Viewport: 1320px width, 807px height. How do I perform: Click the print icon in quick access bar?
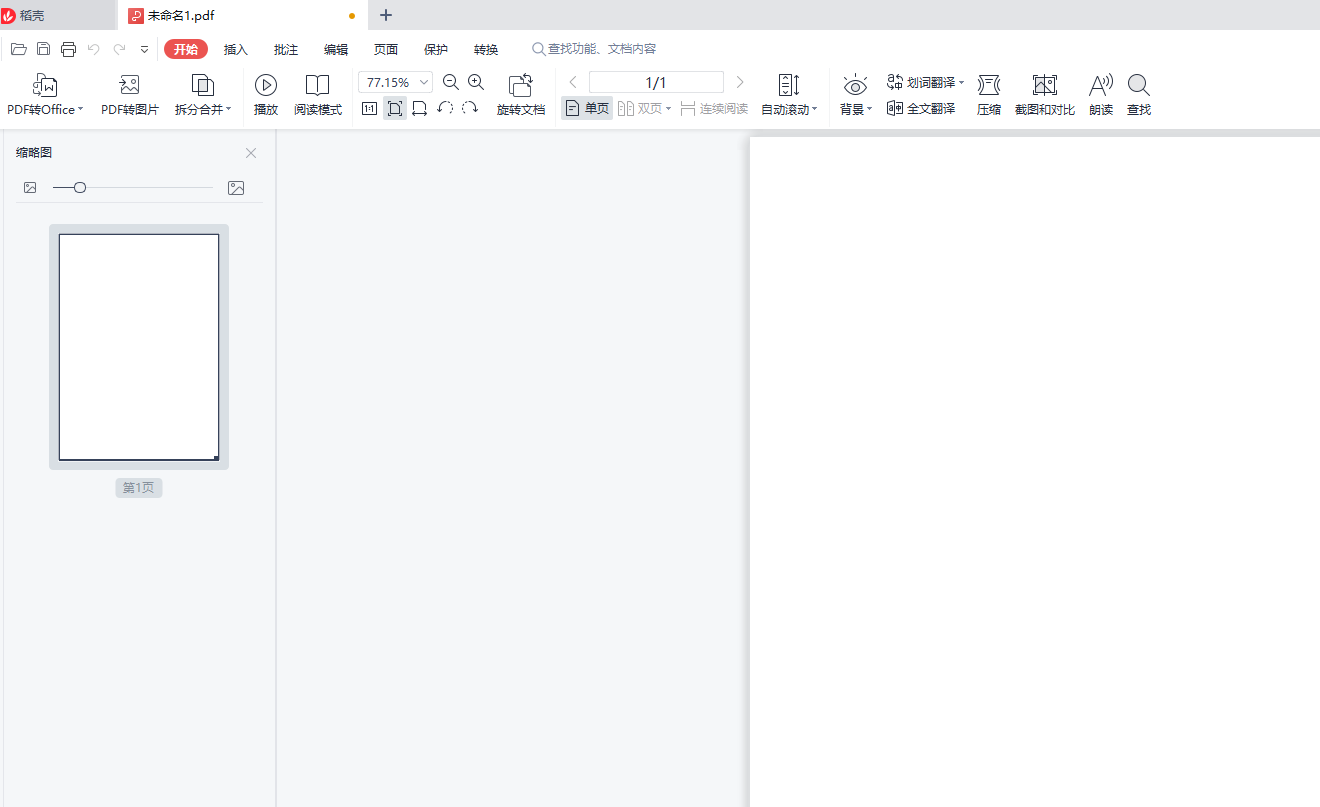click(x=69, y=49)
